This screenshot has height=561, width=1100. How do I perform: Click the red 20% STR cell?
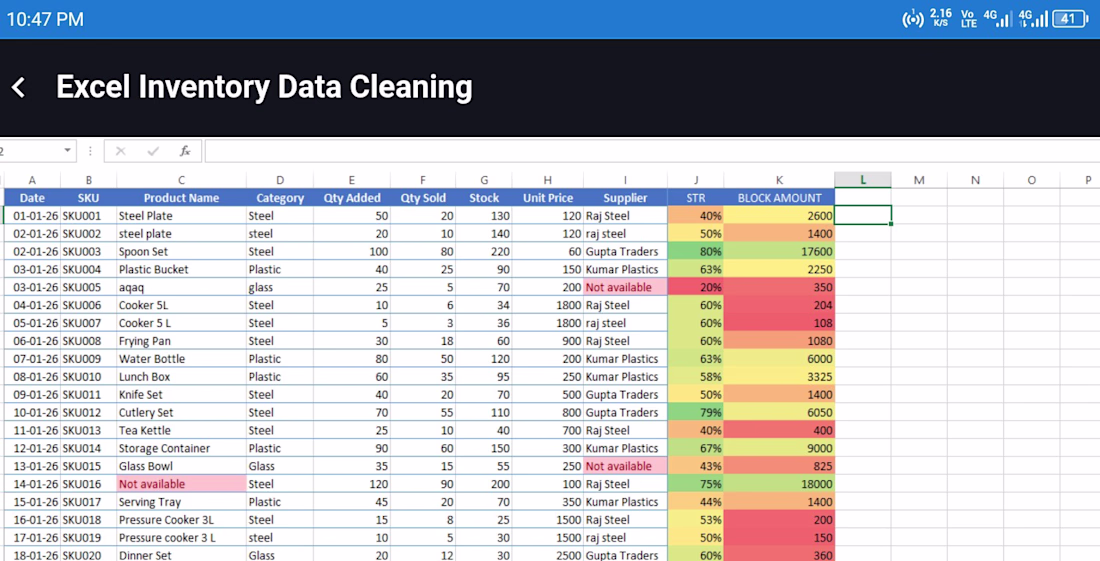point(696,288)
